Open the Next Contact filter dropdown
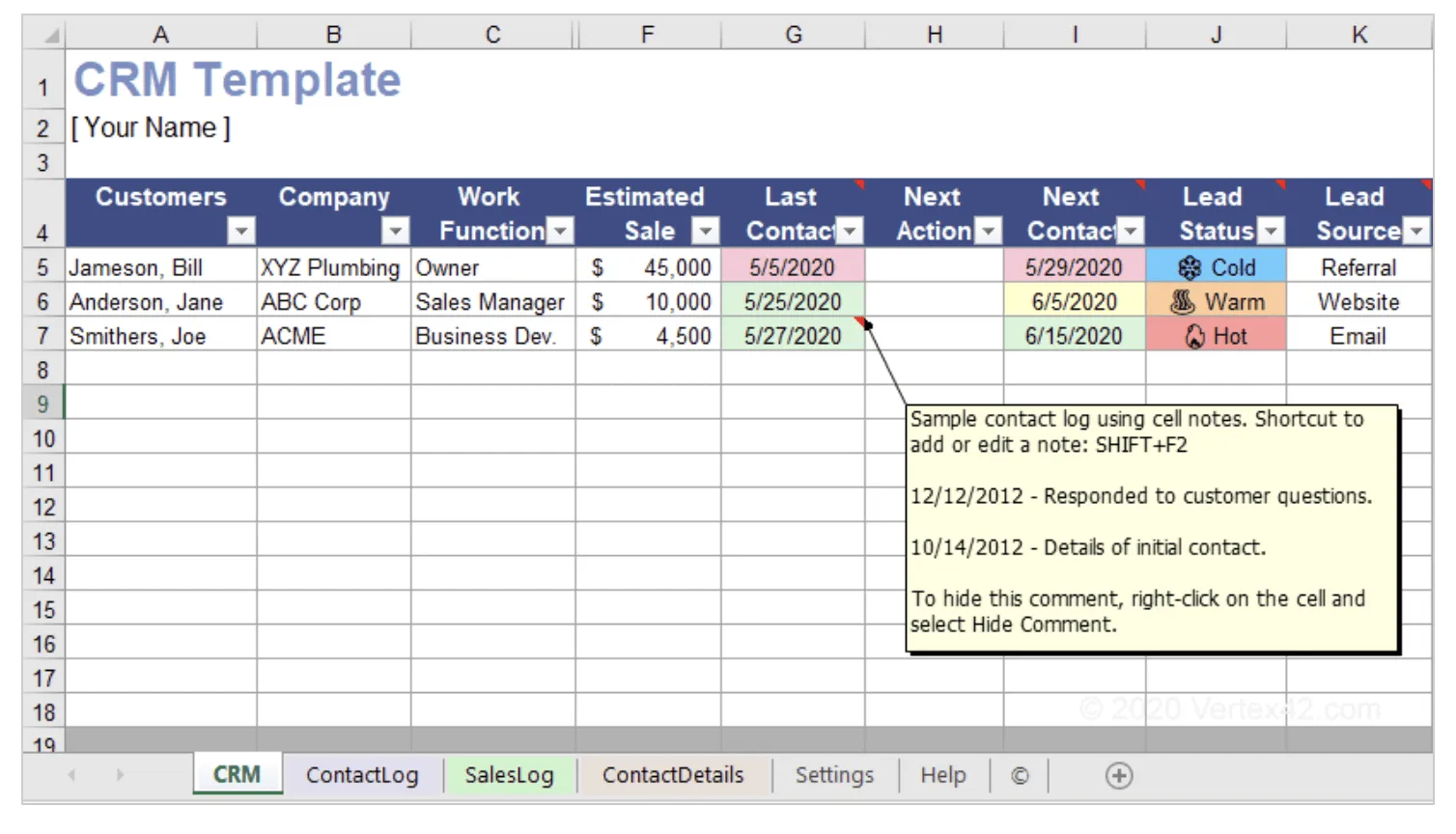This screenshot has width=1456, height=834. [1131, 231]
